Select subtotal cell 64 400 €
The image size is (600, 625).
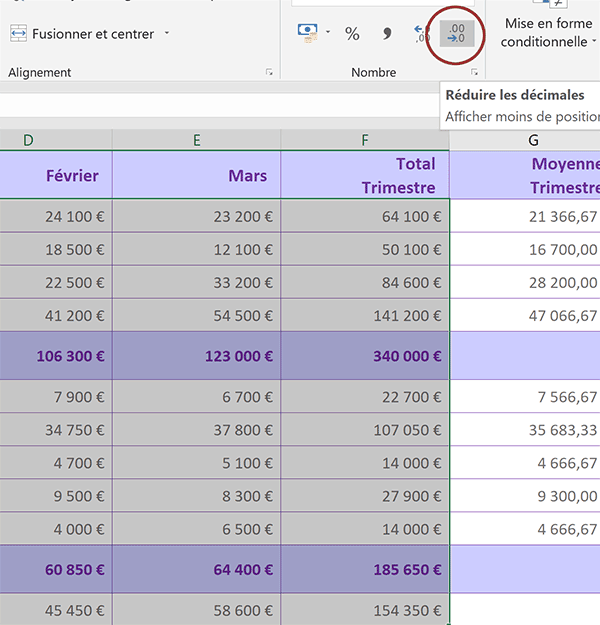tap(197, 569)
